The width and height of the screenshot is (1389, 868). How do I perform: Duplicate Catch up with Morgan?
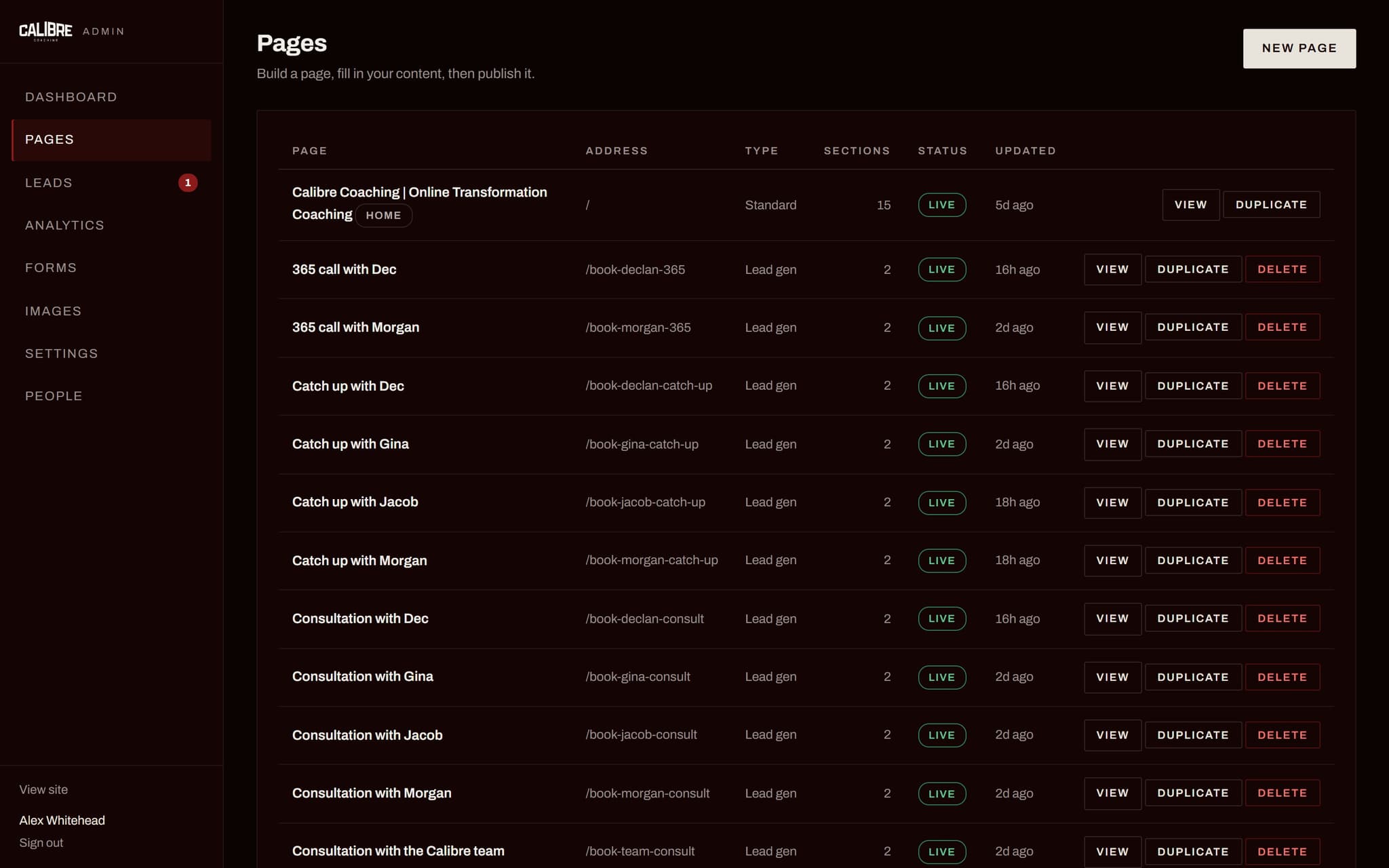tap(1193, 560)
